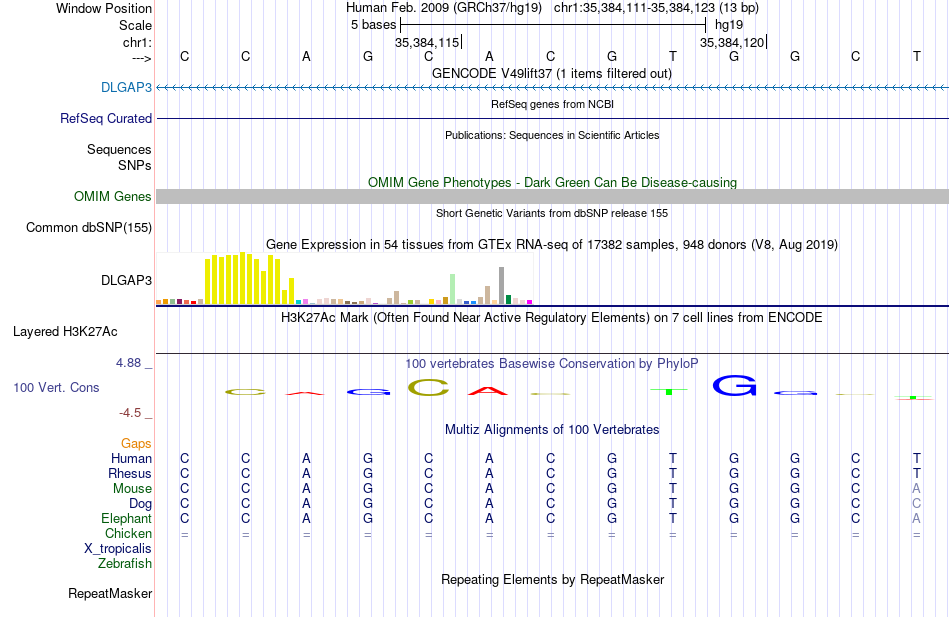Click the Sequences track label
The height and width of the screenshot is (617, 950).
tap(119, 149)
